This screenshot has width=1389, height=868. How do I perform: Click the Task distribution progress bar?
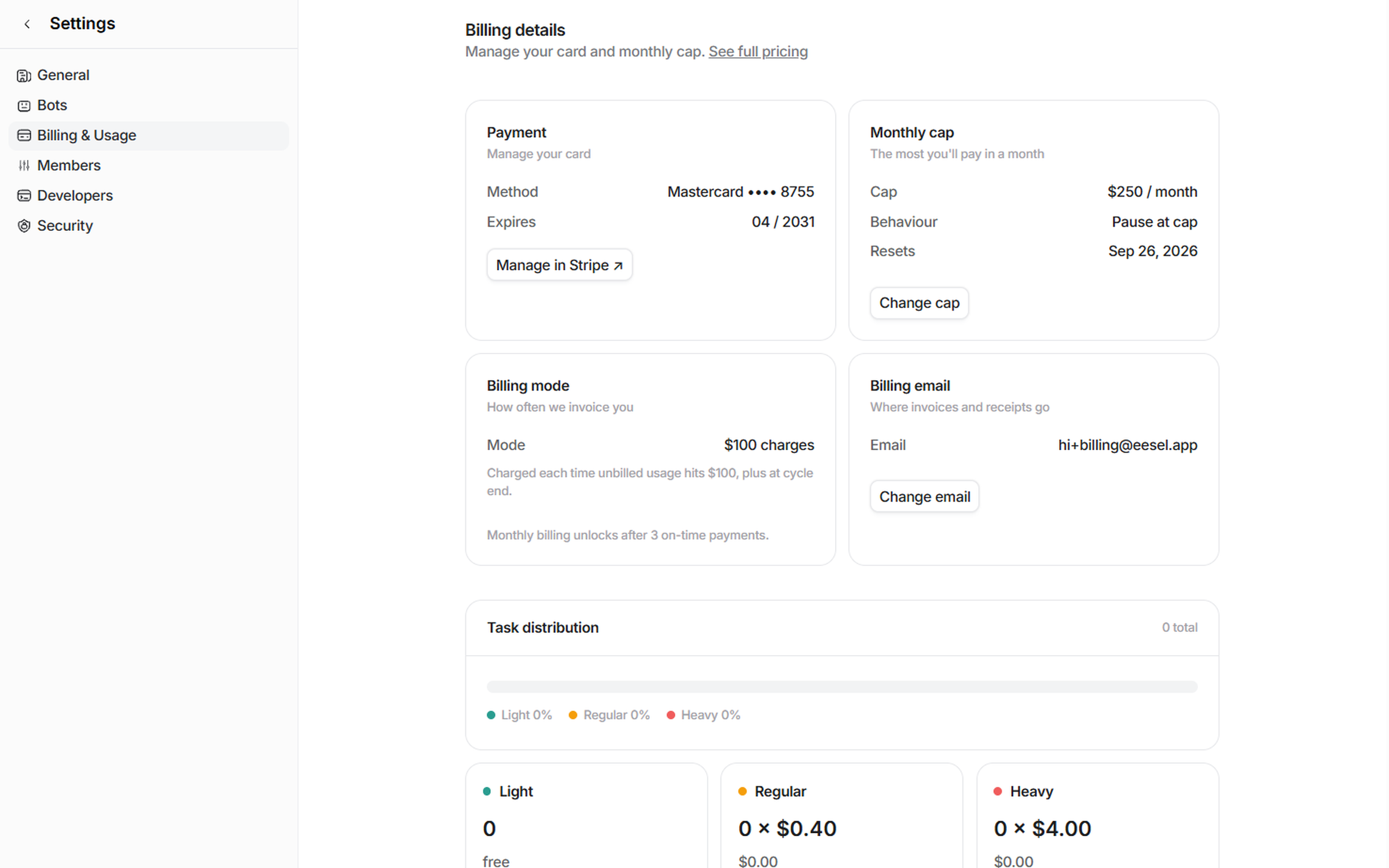842,687
